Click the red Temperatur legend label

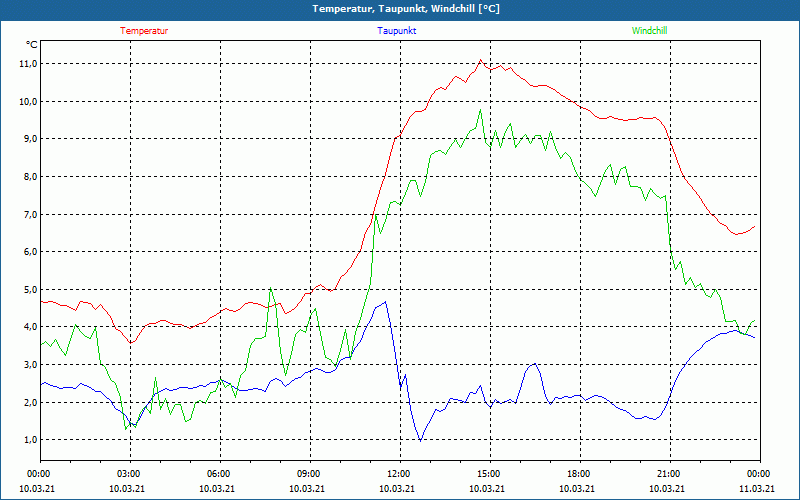[x=144, y=31]
